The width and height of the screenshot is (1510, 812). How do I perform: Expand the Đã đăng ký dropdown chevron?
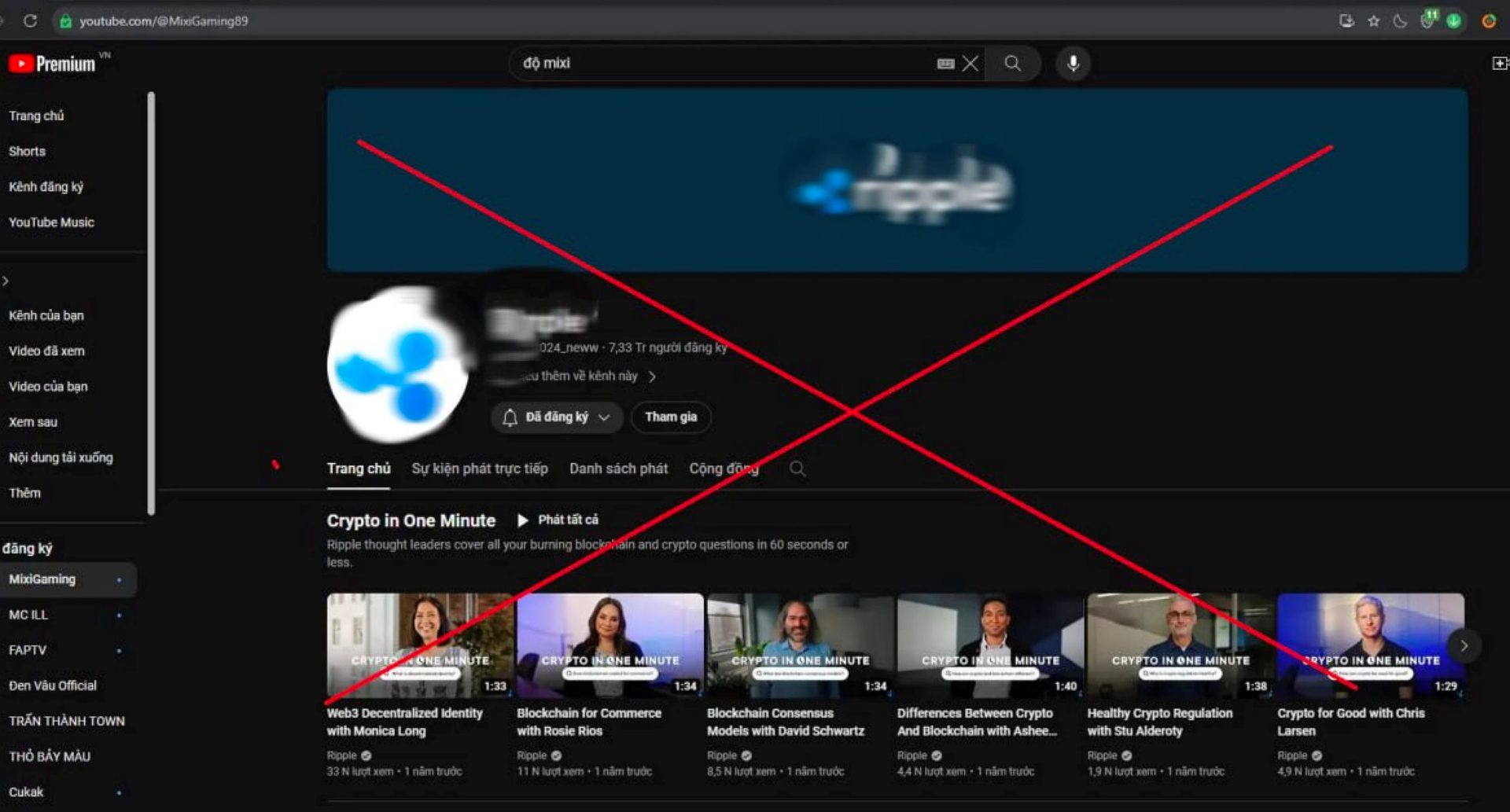tap(605, 417)
